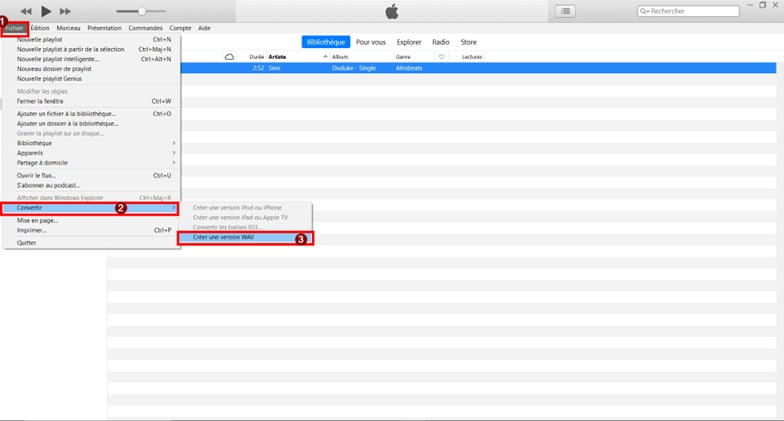The height and width of the screenshot is (421, 784).
Task: Expand the Bibliothèque submenu
Action: 92,143
